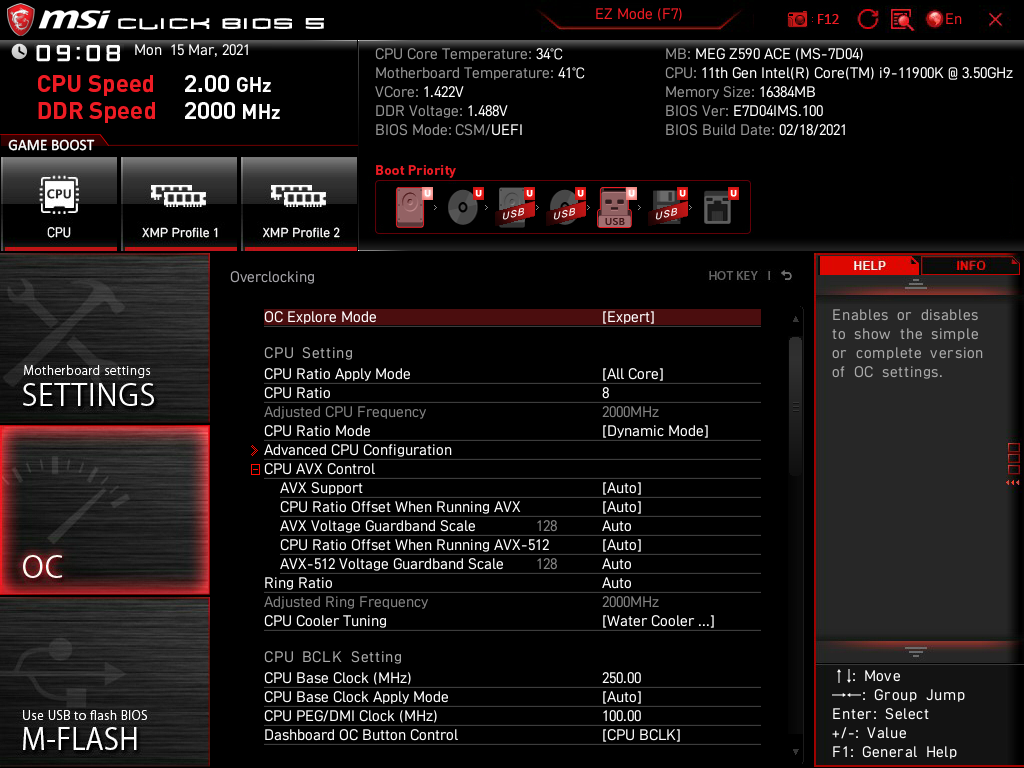Click the 09:08 system time

pyautogui.click(x=78, y=53)
